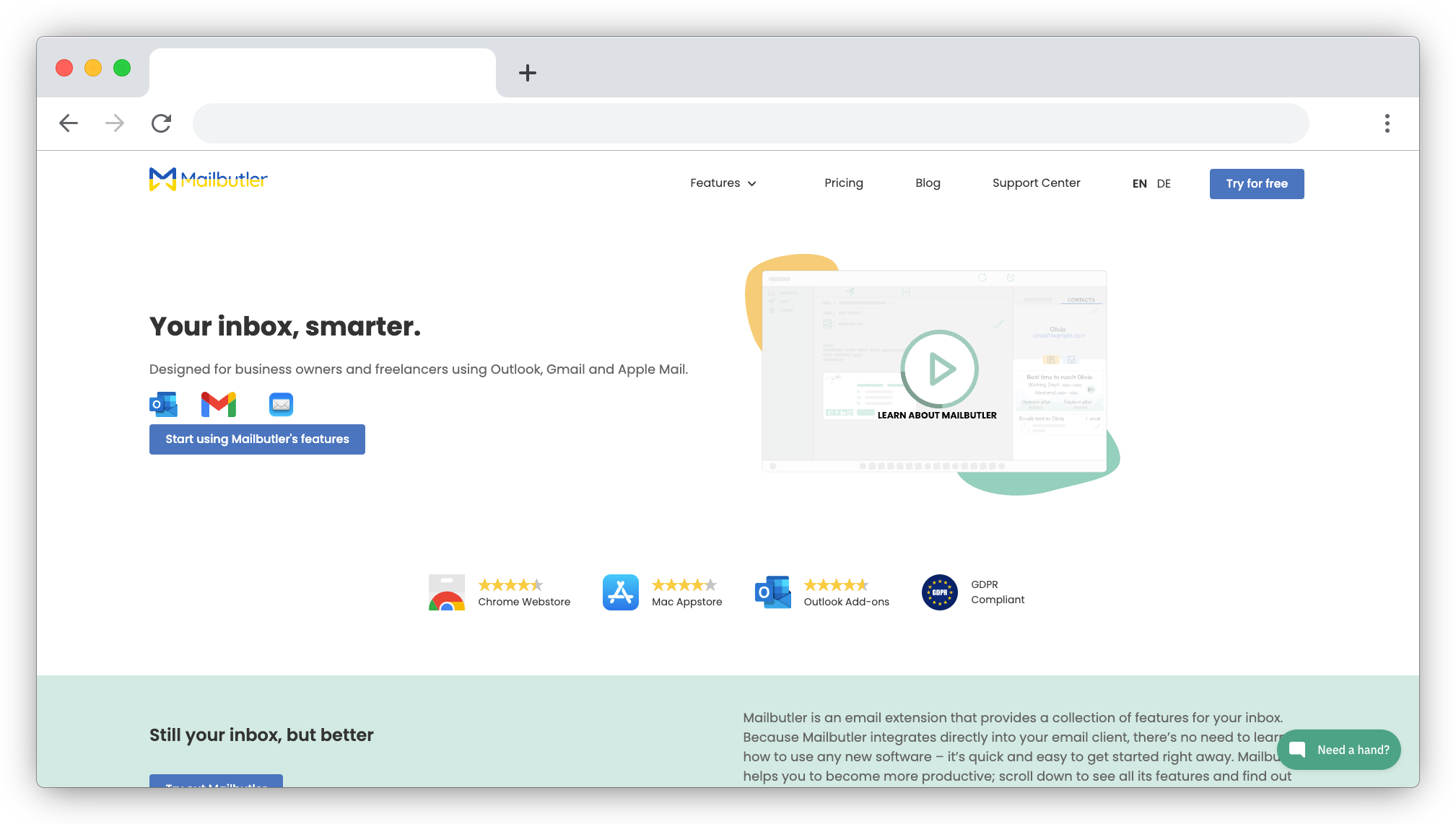Click the Gmail icon under the tagline
Screen dimensions: 1456x824
point(219,404)
